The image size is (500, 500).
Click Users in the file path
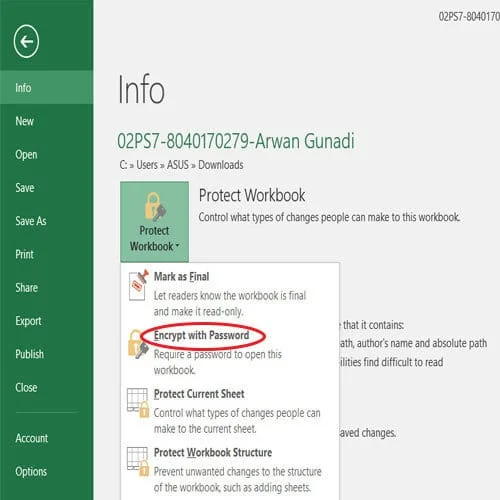coord(147,165)
